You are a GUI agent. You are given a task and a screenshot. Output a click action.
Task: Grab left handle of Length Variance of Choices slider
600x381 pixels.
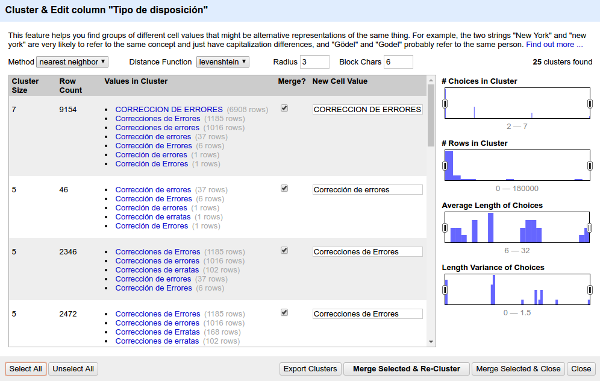click(x=445, y=290)
